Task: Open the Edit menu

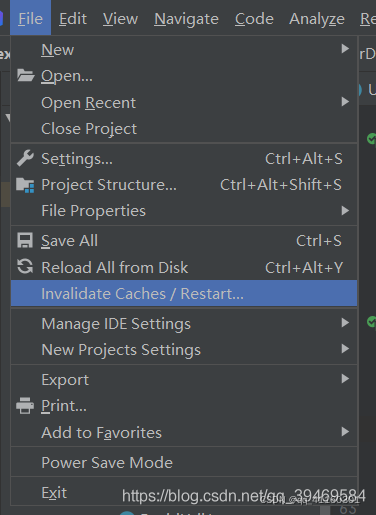Action: coord(73,19)
